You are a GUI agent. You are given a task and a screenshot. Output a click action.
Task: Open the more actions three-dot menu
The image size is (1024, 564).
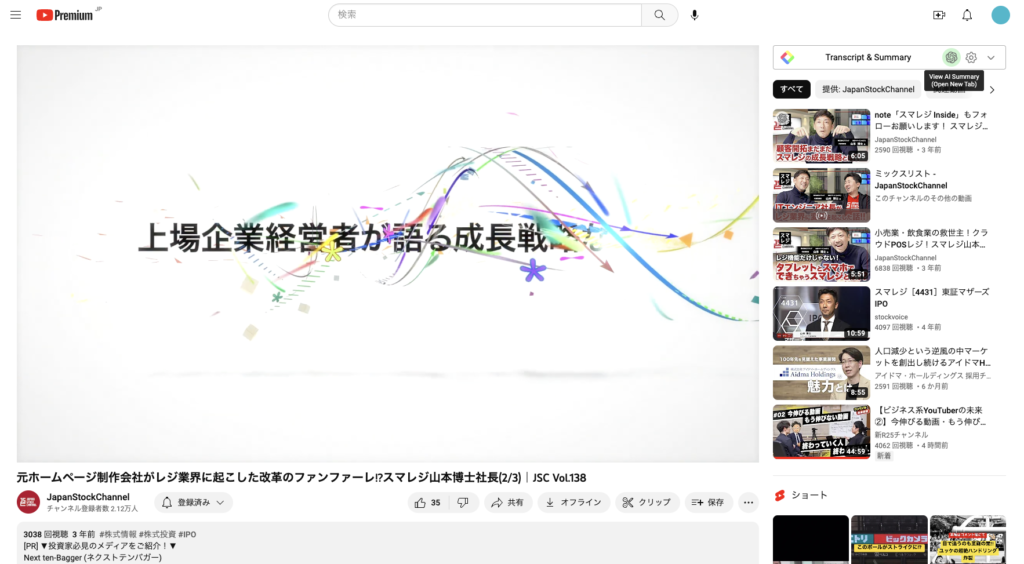[748, 503]
